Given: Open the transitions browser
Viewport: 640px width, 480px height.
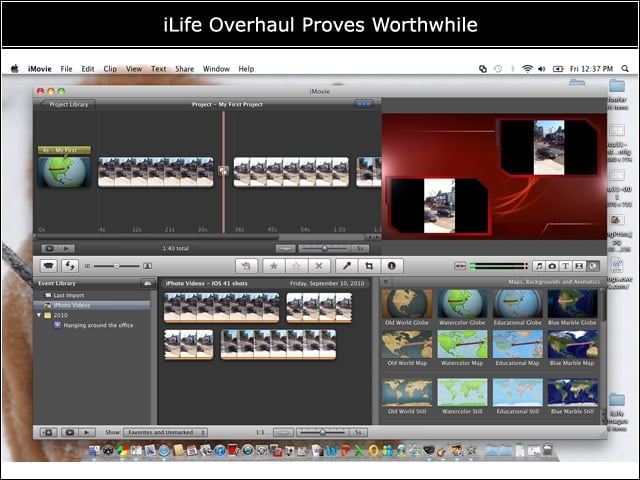Looking at the screenshot, I should tap(579, 266).
